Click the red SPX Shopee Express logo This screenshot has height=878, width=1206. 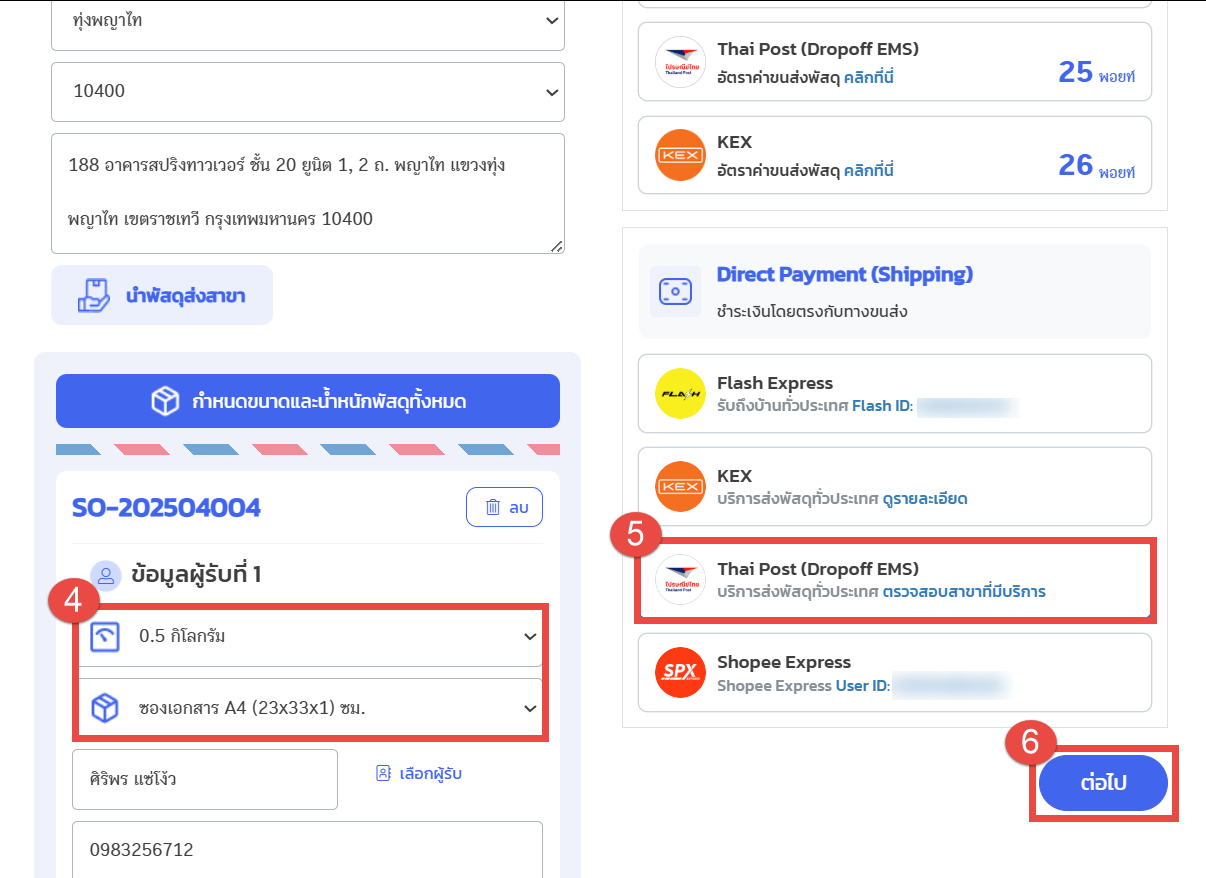(x=680, y=673)
